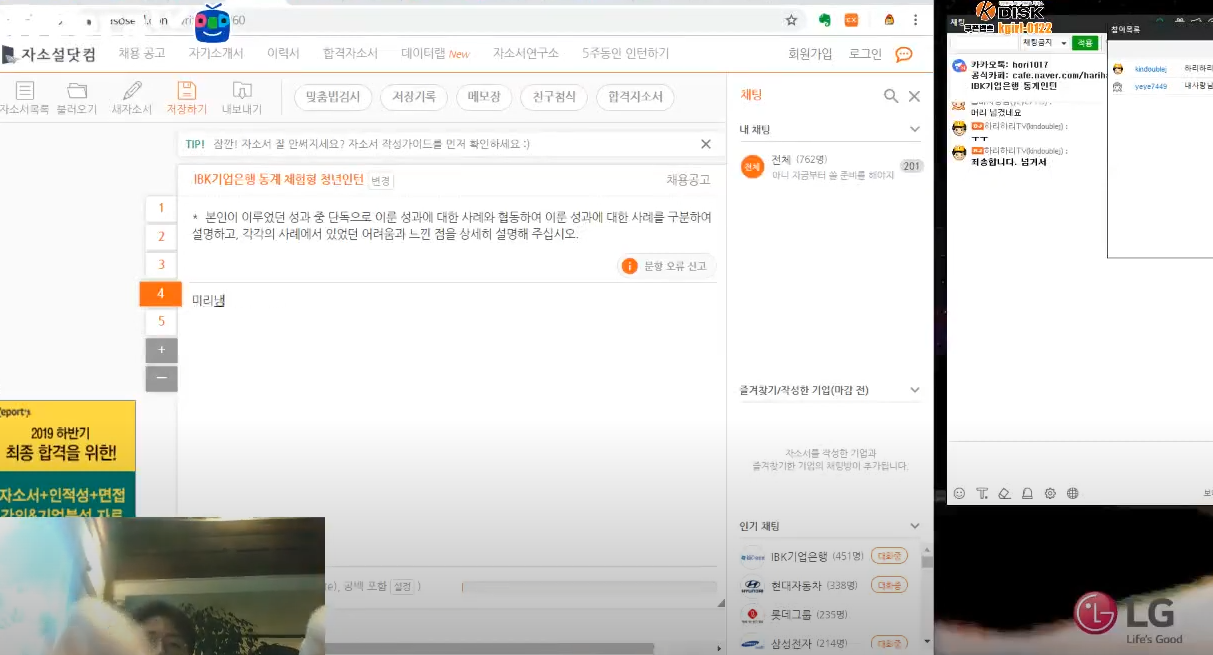
Task: Open the orange chat bubble icon in the header
Action: click(x=904, y=54)
